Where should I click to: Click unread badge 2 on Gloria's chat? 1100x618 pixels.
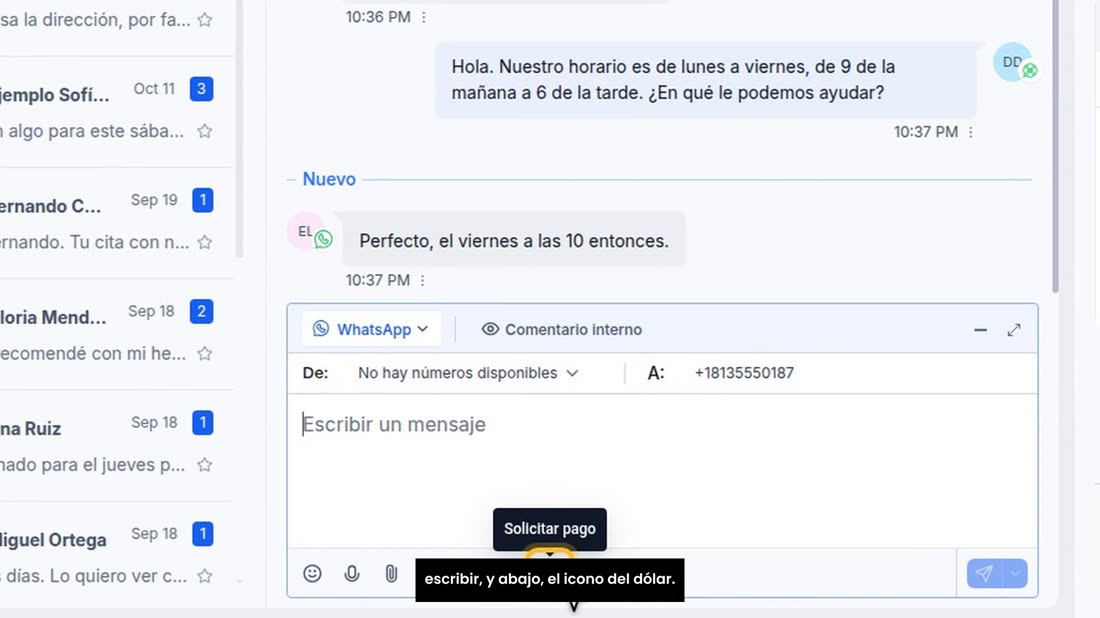coord(201,311)
